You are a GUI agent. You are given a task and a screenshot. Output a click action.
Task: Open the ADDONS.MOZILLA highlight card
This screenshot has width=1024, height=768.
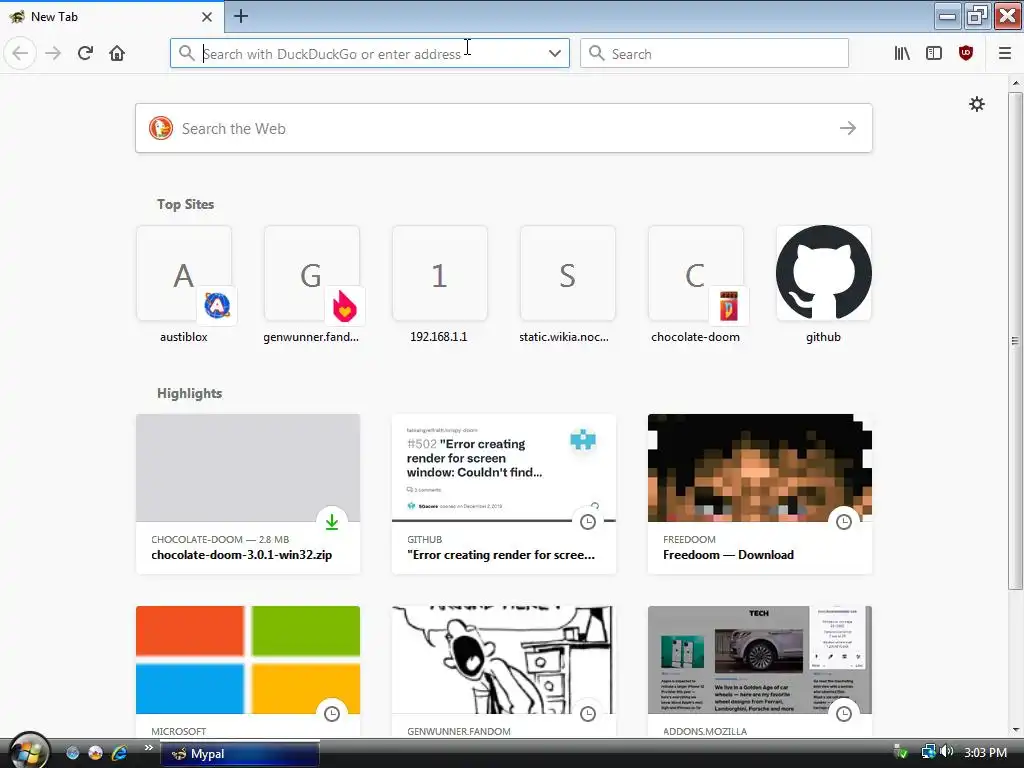[760, 672]
